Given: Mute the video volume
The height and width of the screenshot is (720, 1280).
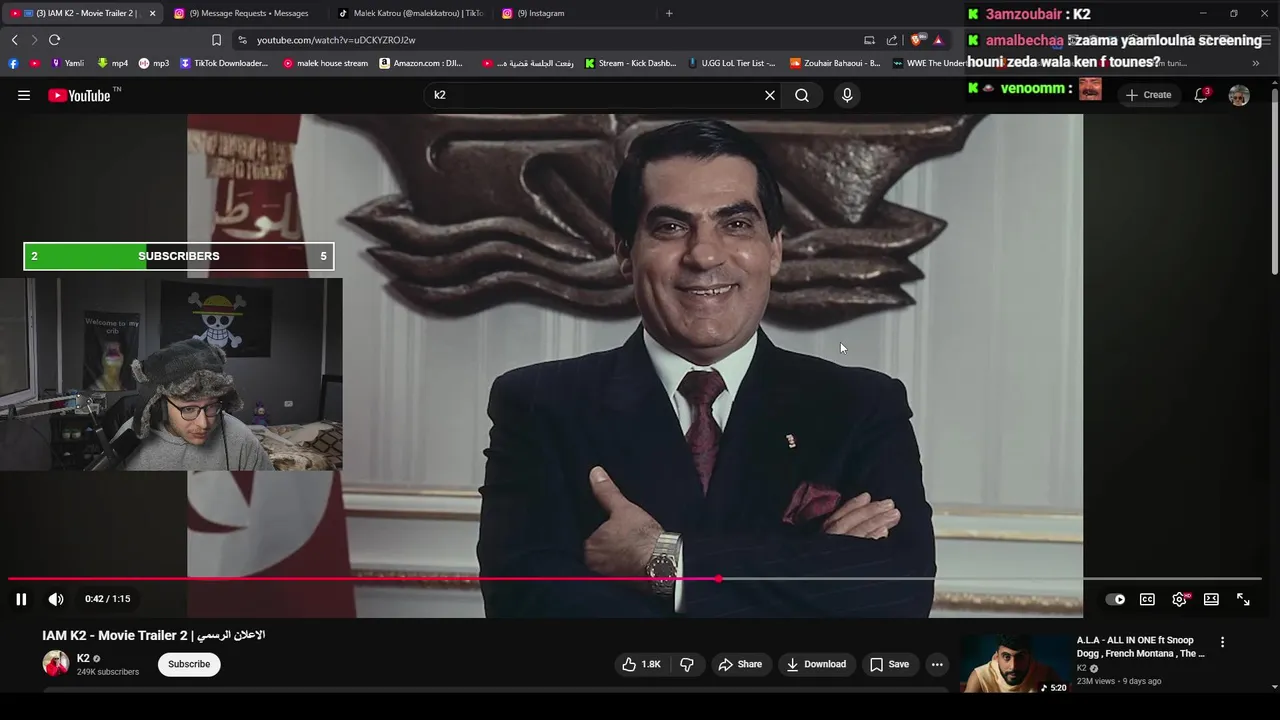Looking at the screenshot, I should [x=56, y=599].
